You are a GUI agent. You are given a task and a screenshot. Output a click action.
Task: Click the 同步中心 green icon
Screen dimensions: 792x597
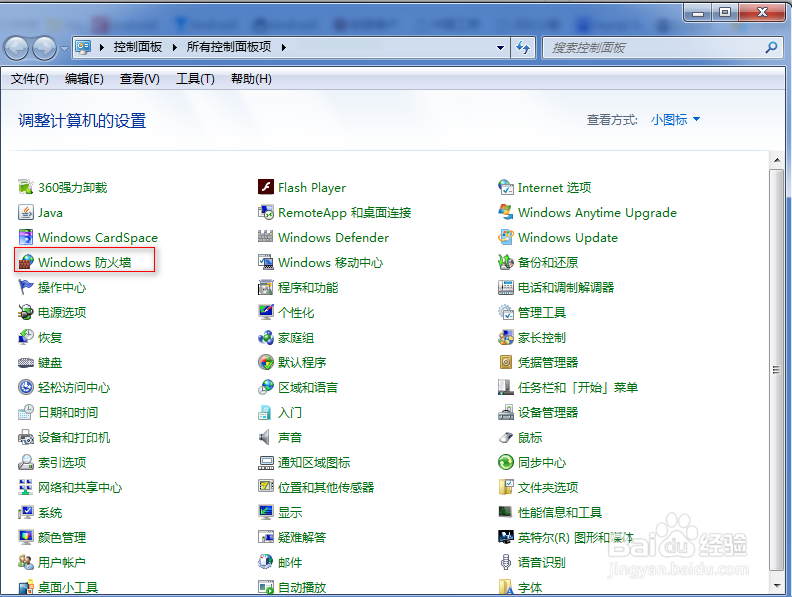click(506, 462)
